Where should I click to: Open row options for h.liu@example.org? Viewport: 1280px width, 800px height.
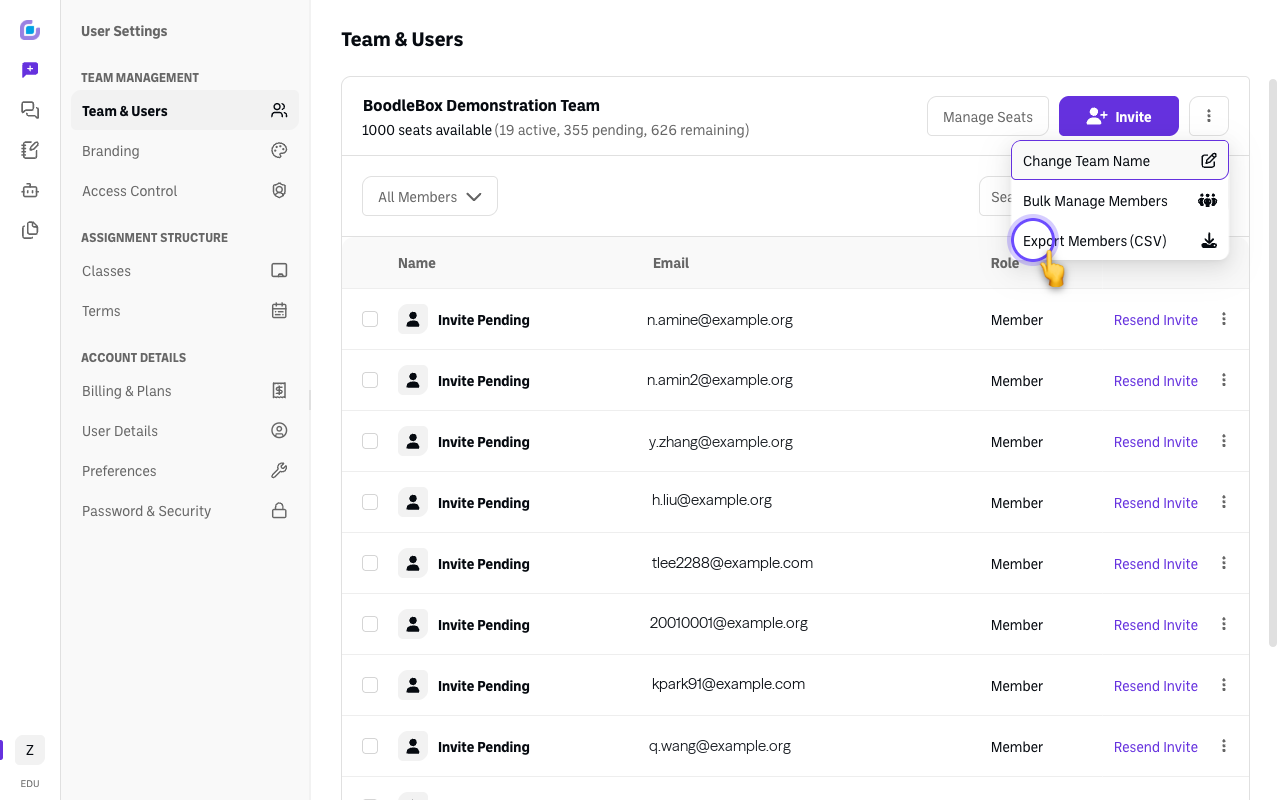pyautogui.click(x=1224, y=503)
